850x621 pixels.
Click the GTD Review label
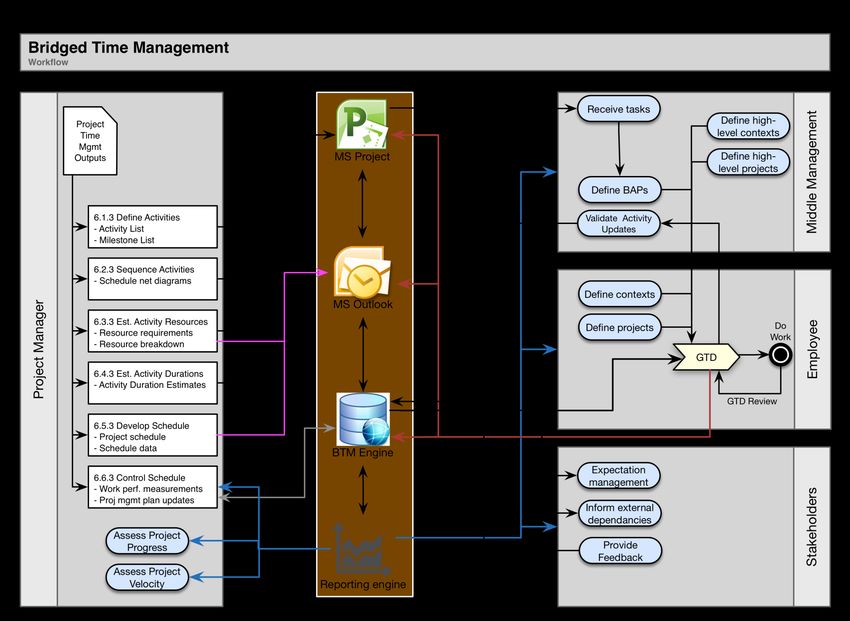click(752, 401)
